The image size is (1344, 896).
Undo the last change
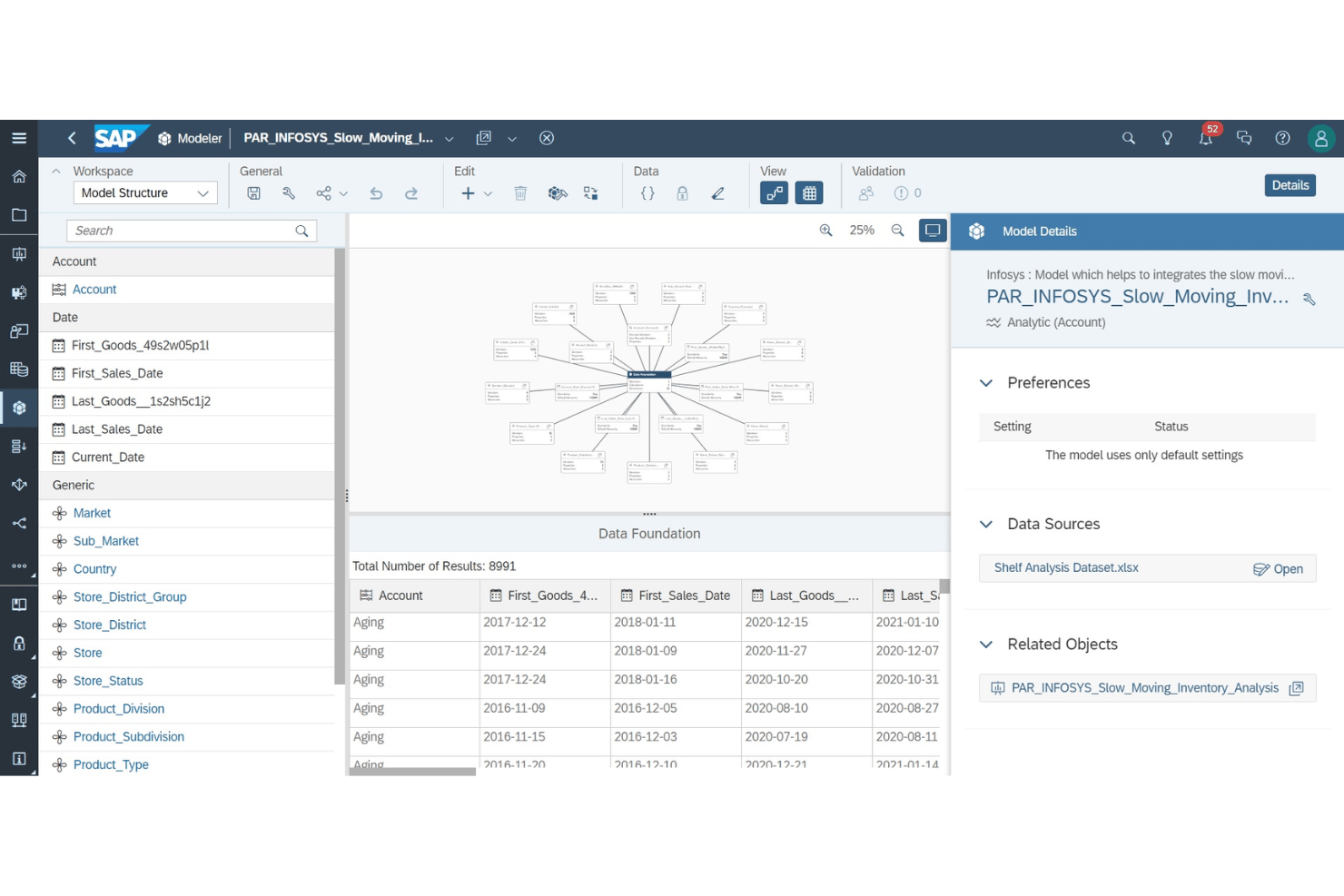click(x=376, y=193)
